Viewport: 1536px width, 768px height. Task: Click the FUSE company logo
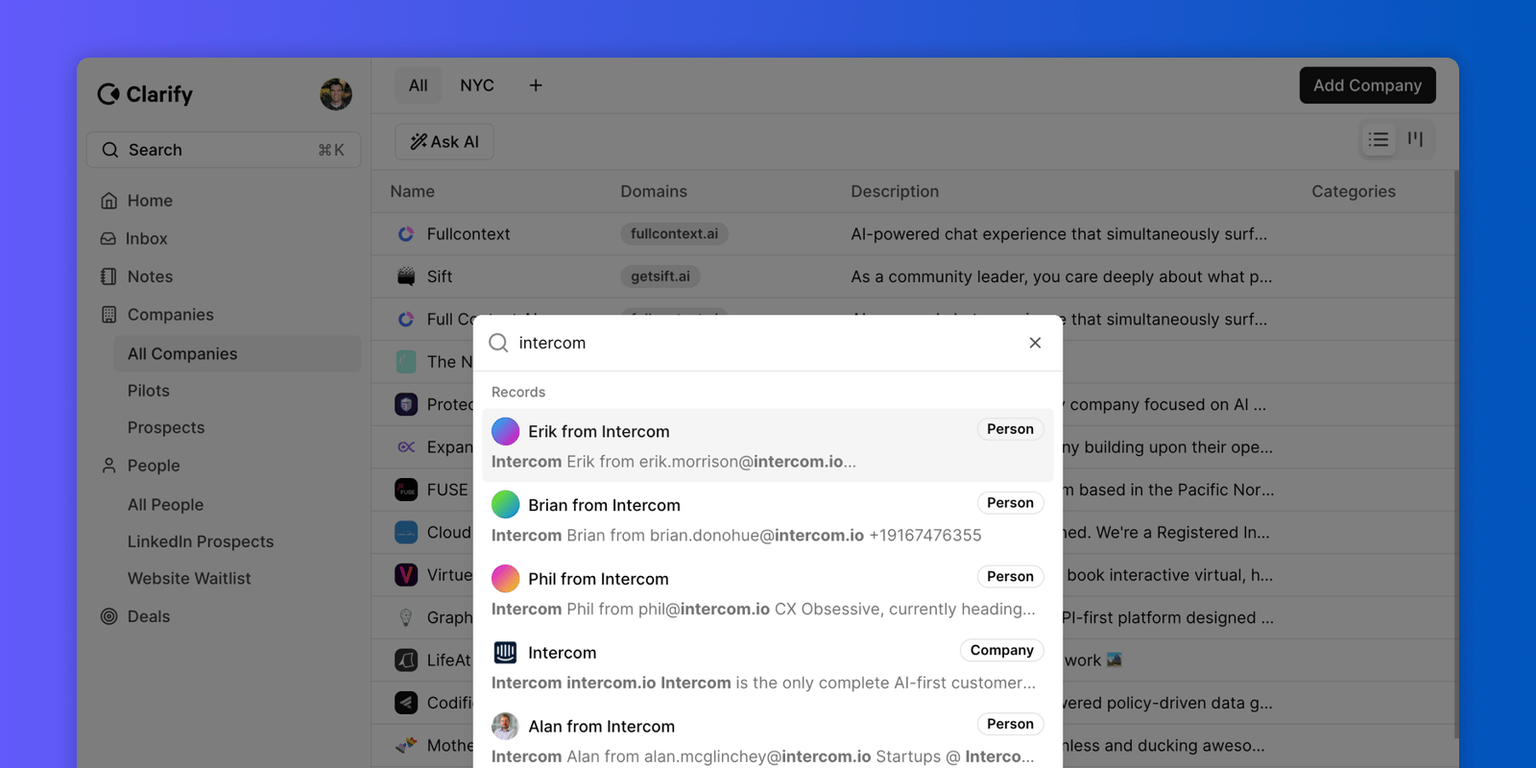pos(406,490)
